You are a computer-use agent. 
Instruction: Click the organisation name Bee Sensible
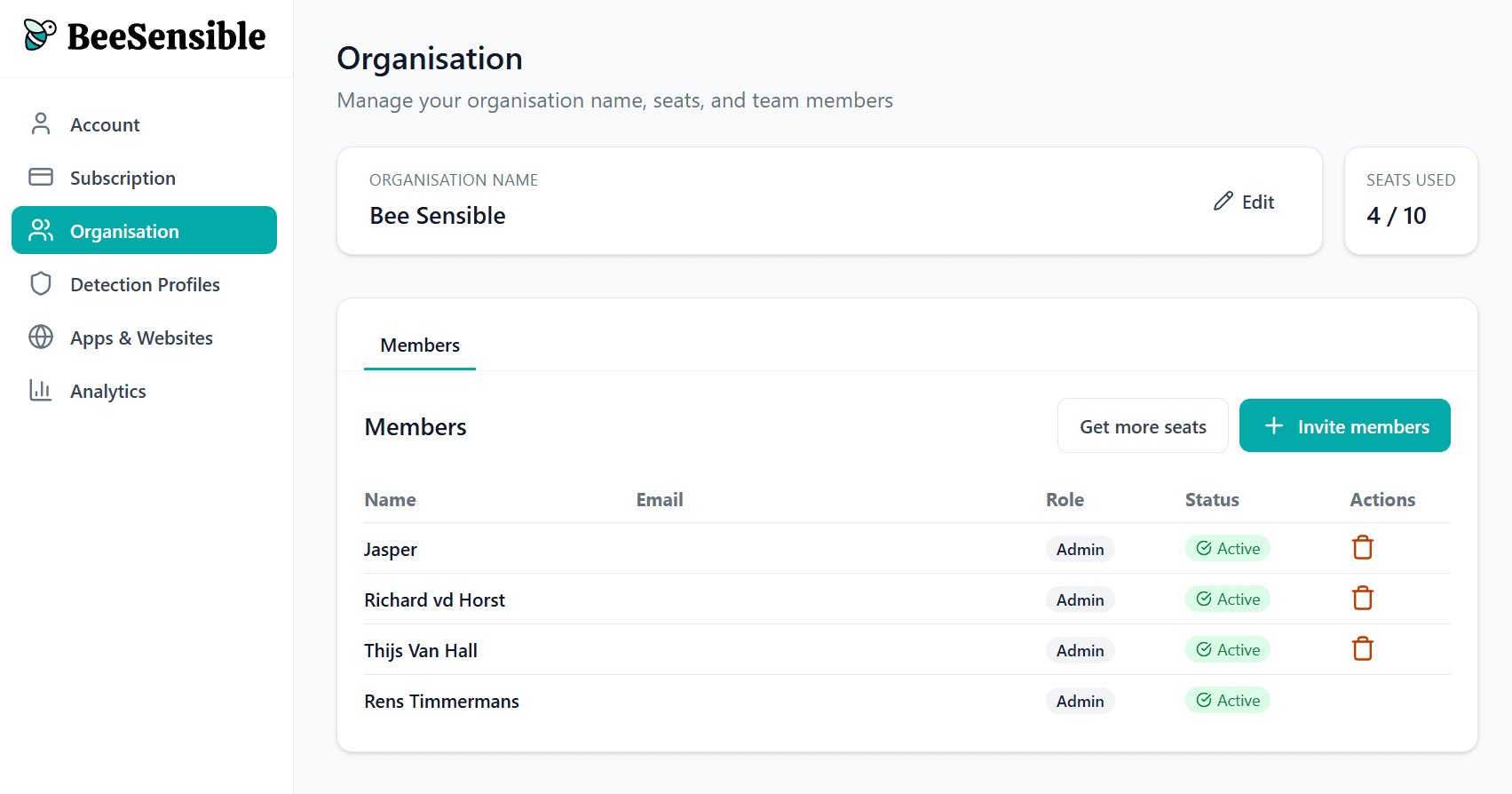point(438,216)
